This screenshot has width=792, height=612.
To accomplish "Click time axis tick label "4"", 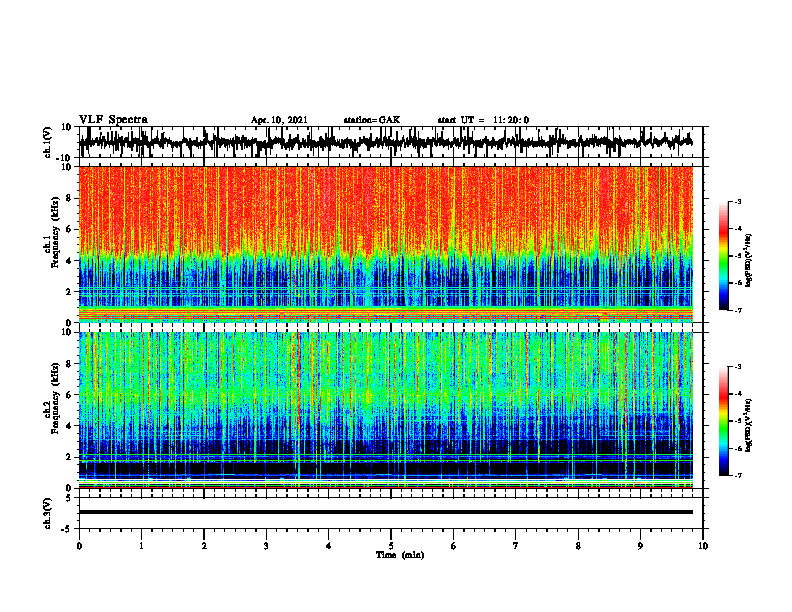I will coord(329,546).
